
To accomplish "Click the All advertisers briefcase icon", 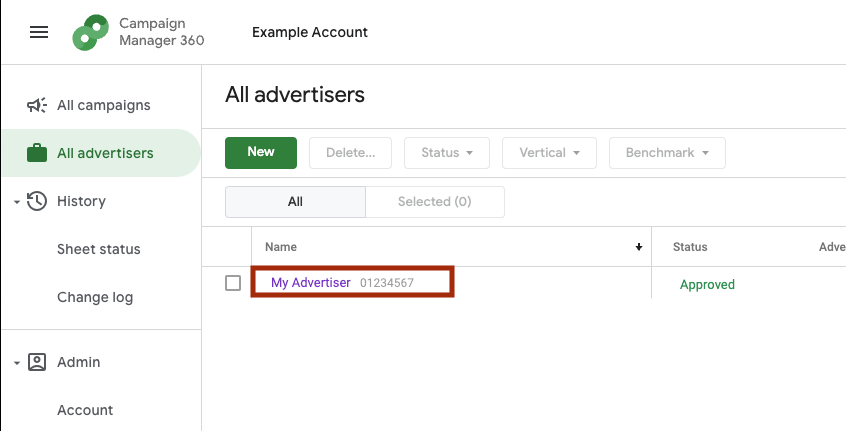I will click(x=37, y=153).
